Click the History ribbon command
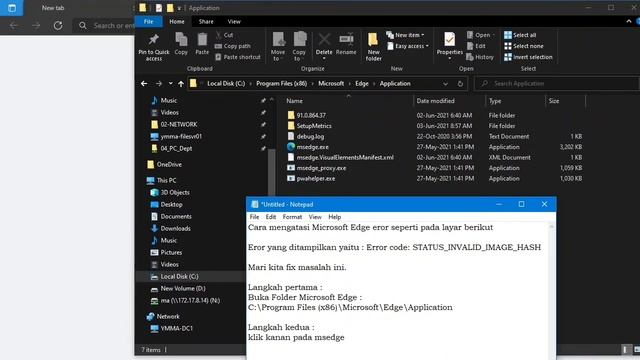 480,57
